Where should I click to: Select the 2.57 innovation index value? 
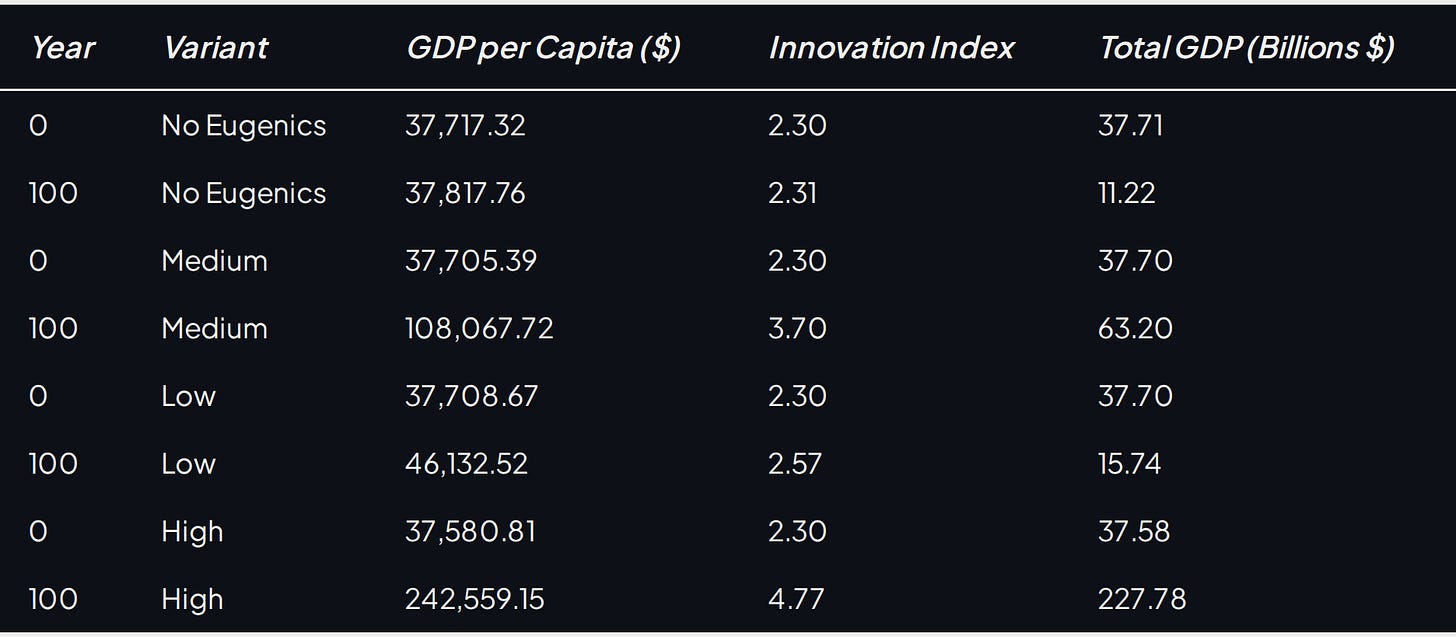click(x=797, y=464)
